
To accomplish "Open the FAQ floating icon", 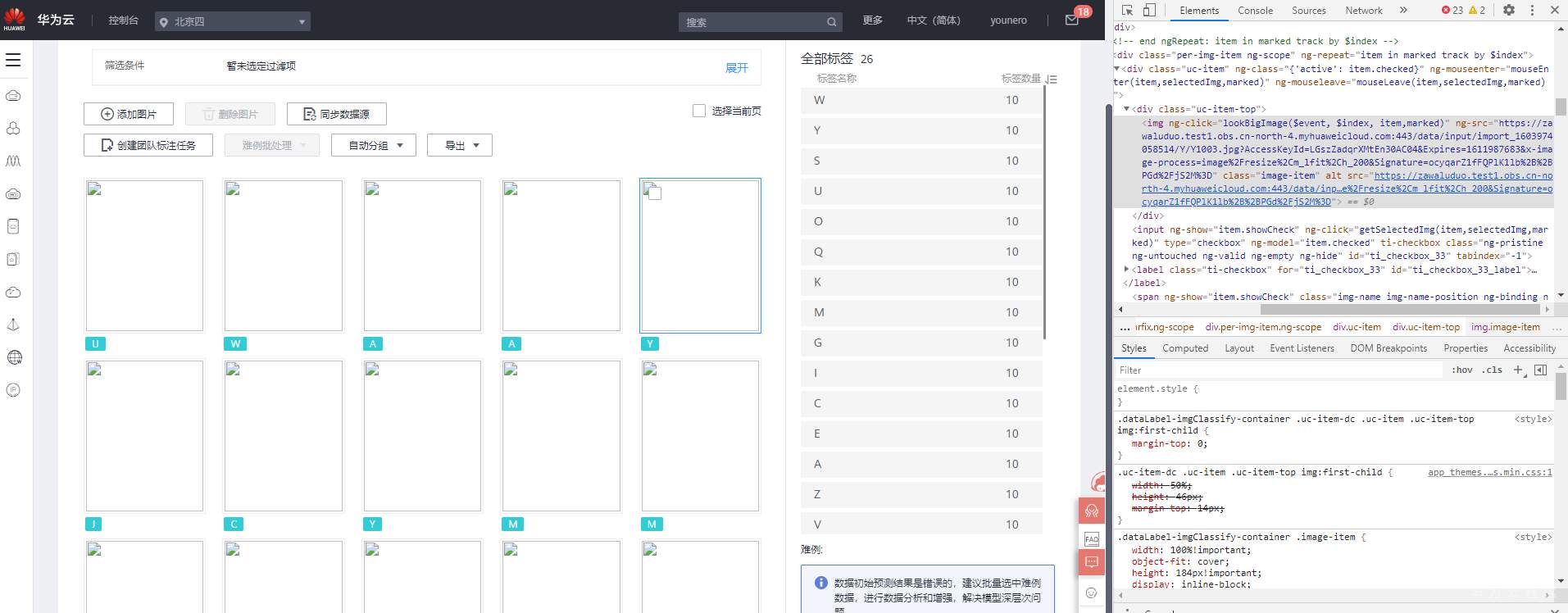I will 1092,538.
